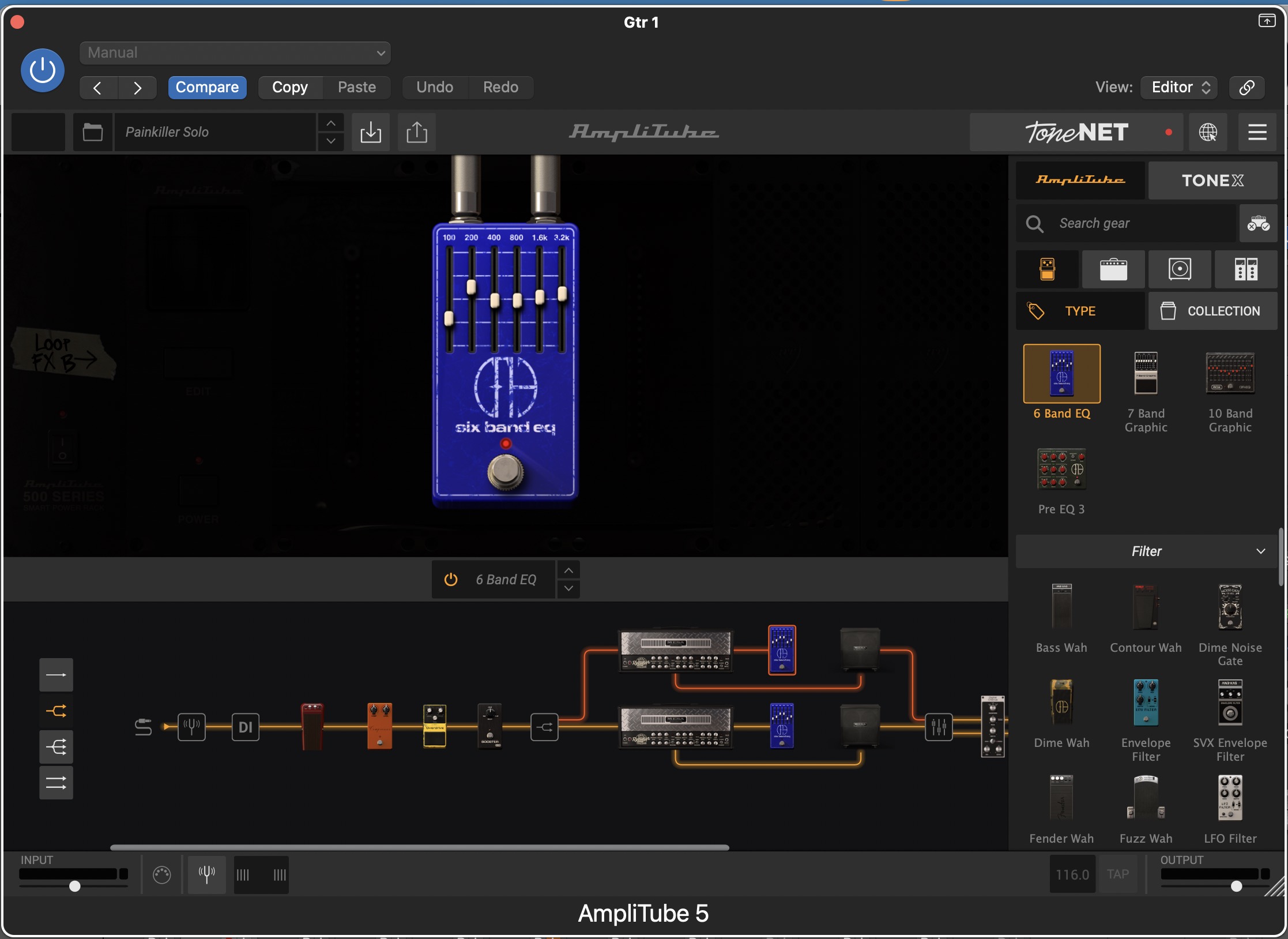Switch to the TONEX tab
The image size is (1288, 939).
click(x=1212, y=181)
